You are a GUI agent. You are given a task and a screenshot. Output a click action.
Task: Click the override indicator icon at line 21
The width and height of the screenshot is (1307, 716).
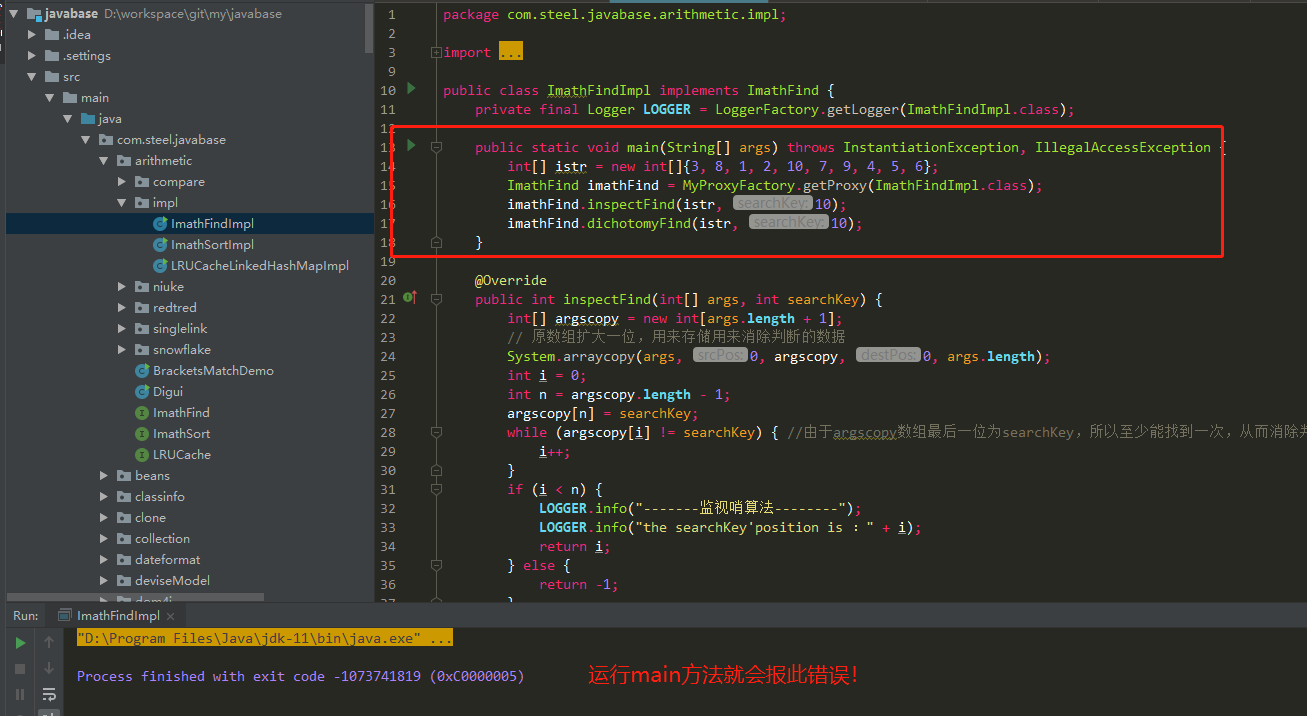pyautogui.click(x=409, y=295)
